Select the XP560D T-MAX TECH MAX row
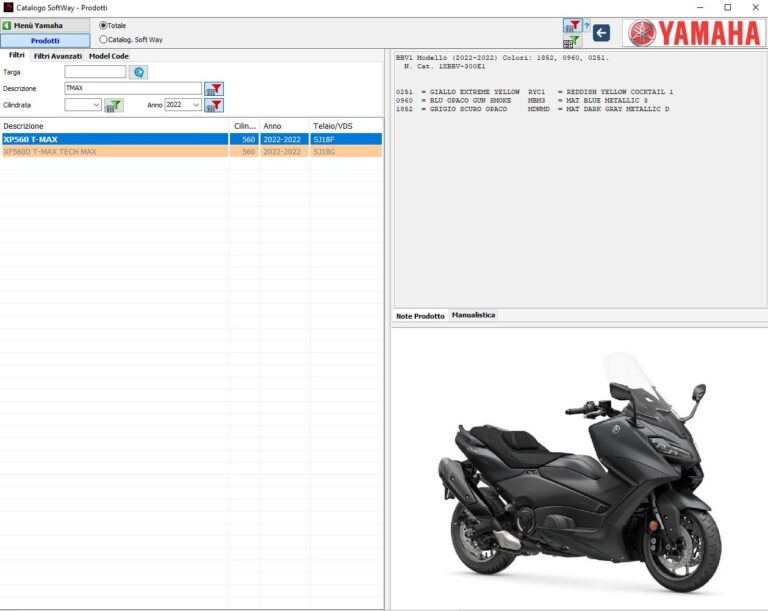Image resolution: width=768 pixels, height=611 pixels. coord(192,152)
